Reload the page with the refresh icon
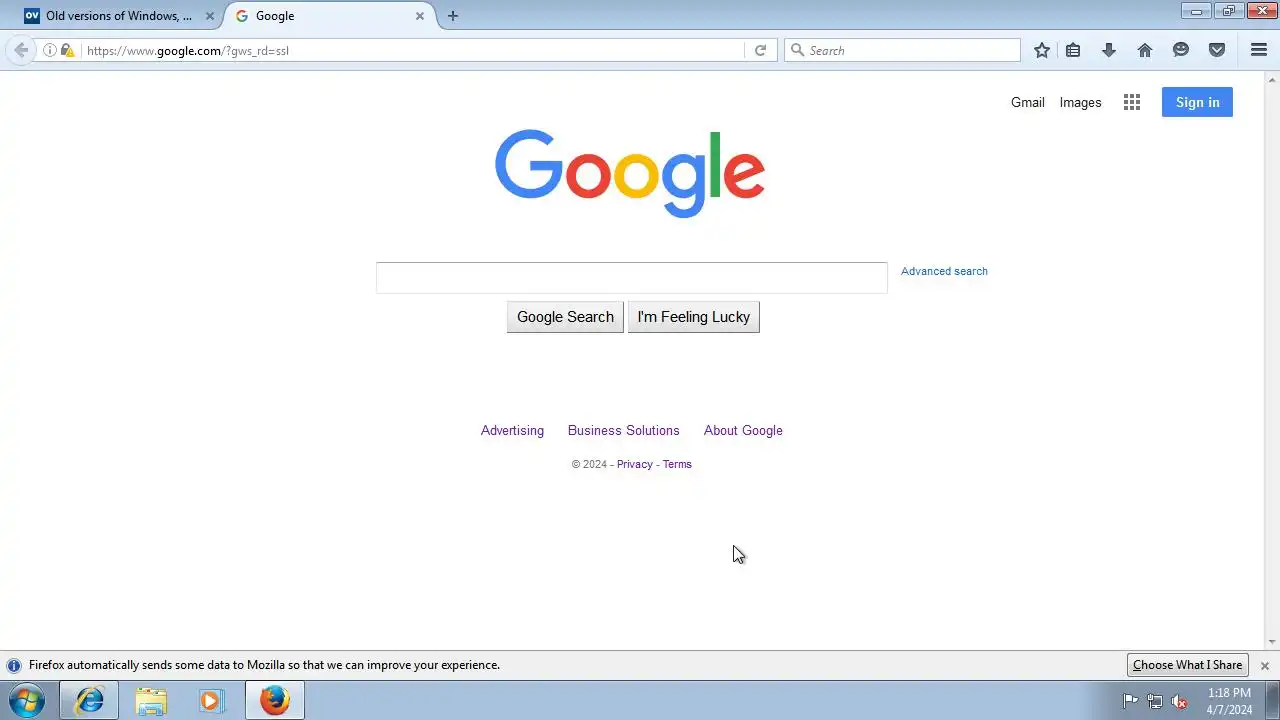This screenshot has height=720, width=1280. click(760, 50)
